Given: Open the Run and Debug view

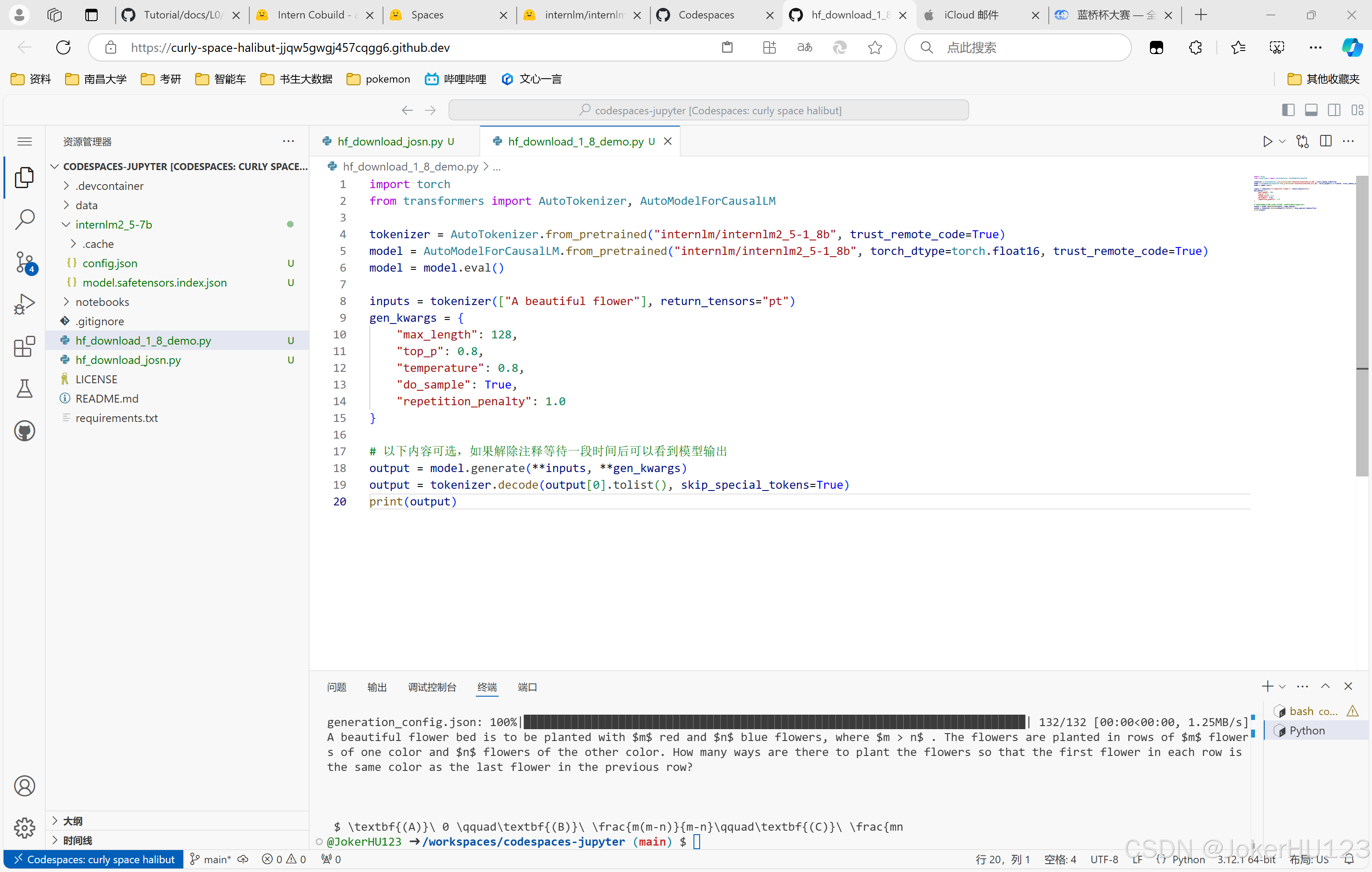Looking at the screenshot, I should coord(25,304).
